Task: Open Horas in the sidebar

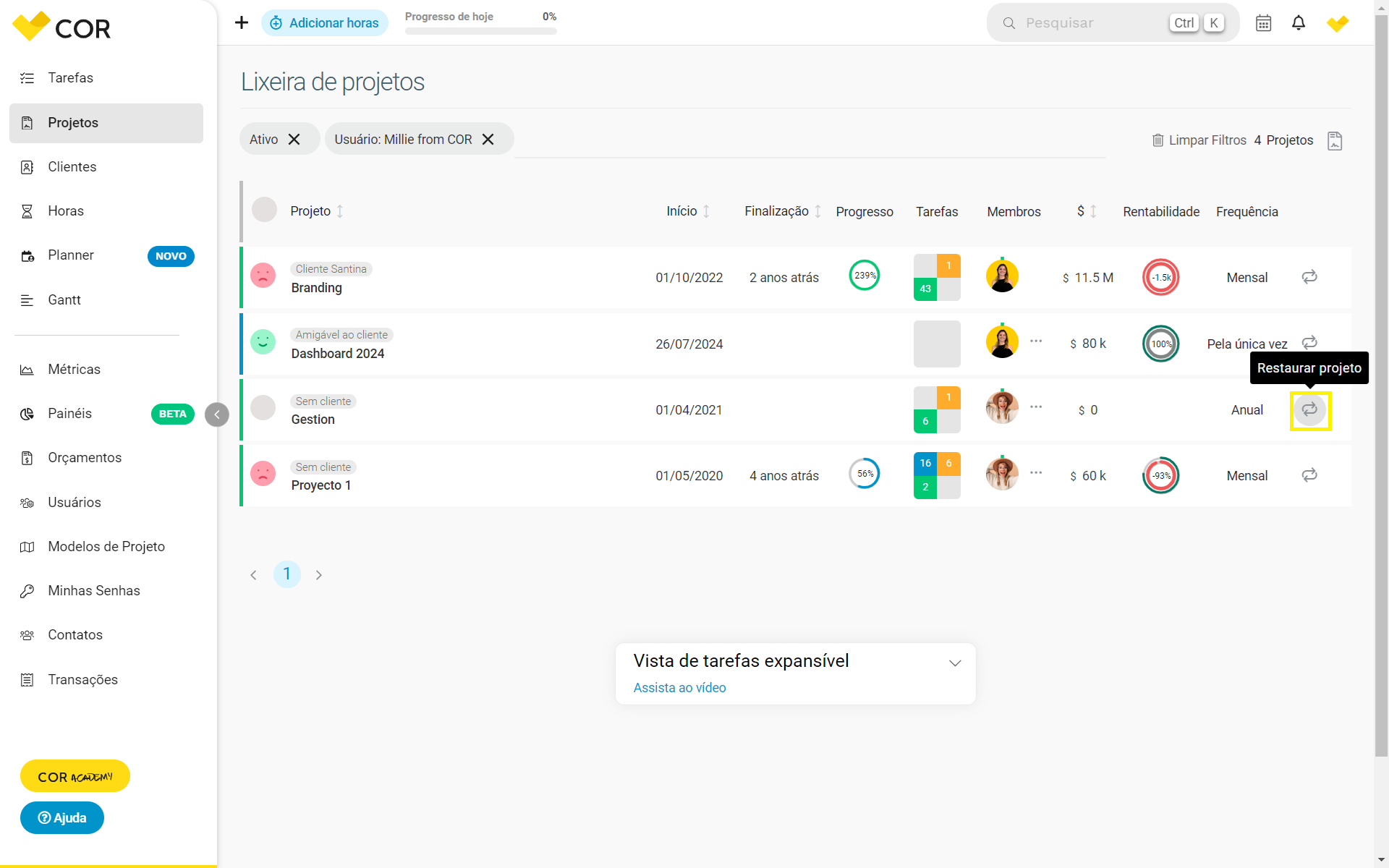Action: tap(106, 211)
